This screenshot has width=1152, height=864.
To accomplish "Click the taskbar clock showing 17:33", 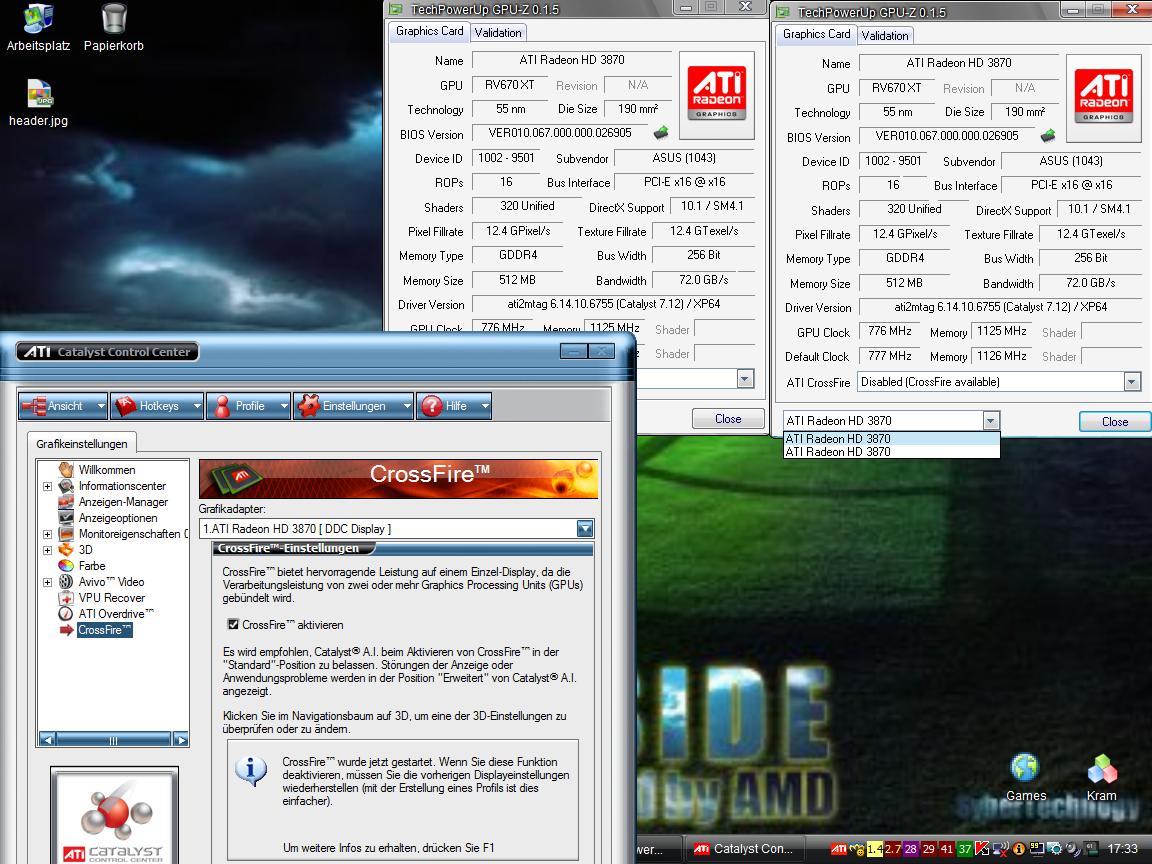I will (1122, 849).
